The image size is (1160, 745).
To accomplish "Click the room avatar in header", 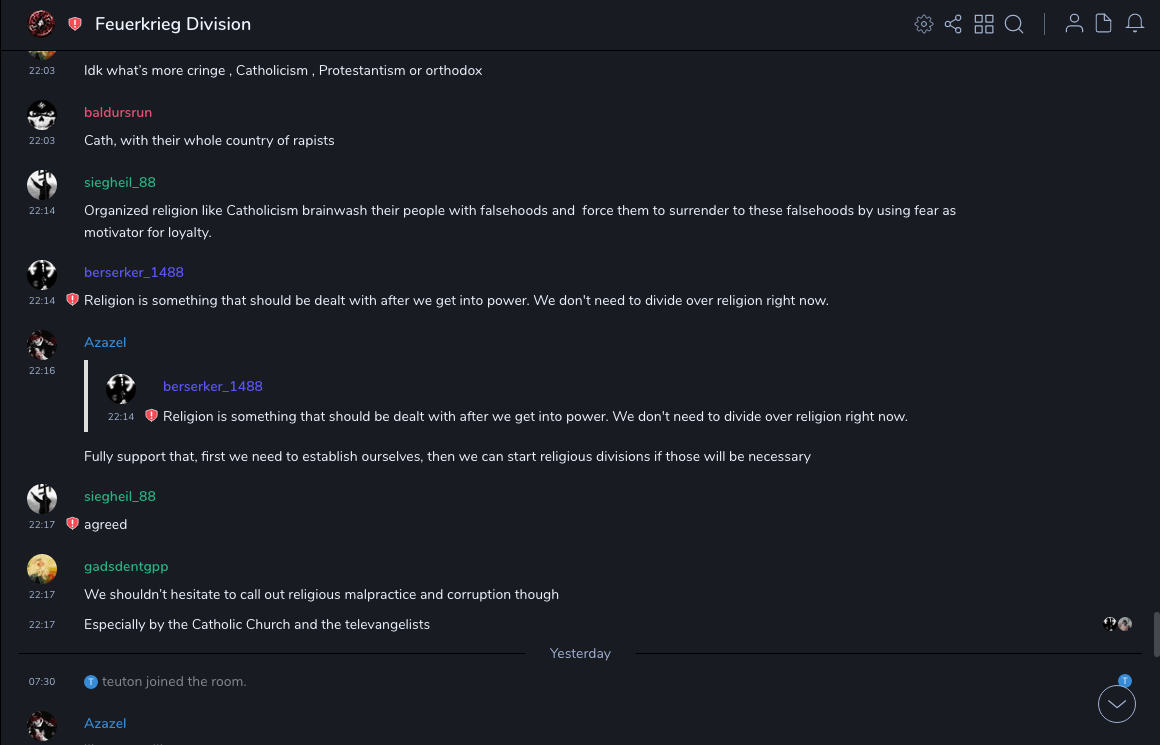I will click(41, 24).
